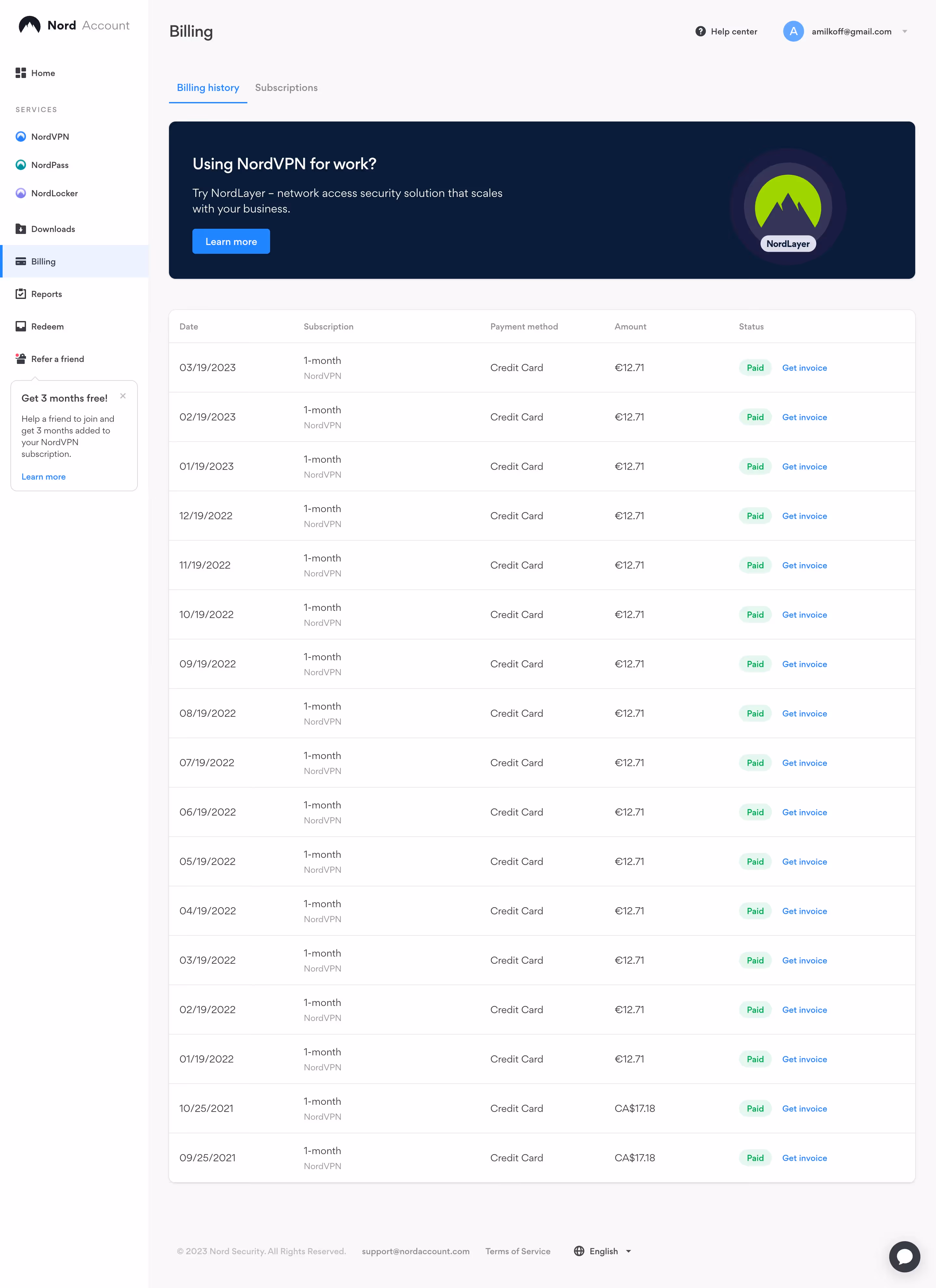Screen dimensions: 936x1288
Task: Open the chat support bubble
Action: (905, 1256)
